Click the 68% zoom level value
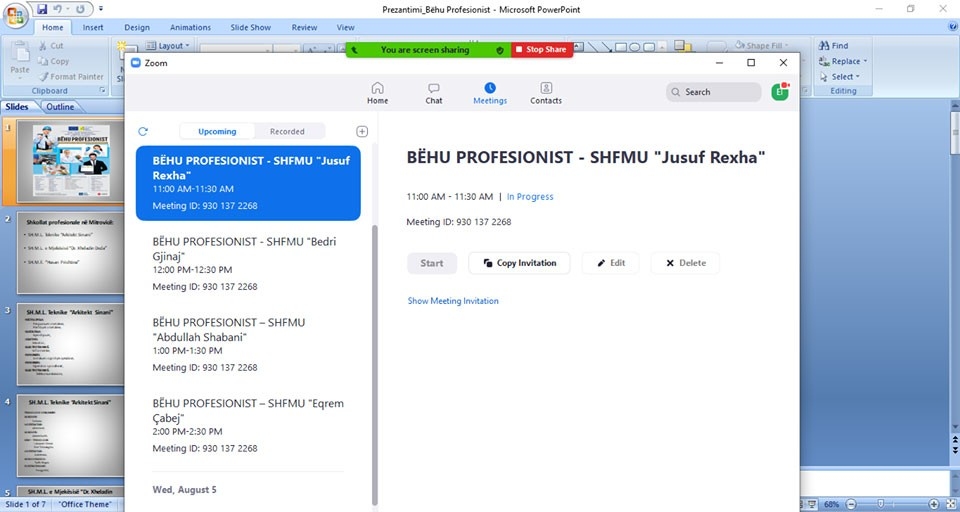 831,505
